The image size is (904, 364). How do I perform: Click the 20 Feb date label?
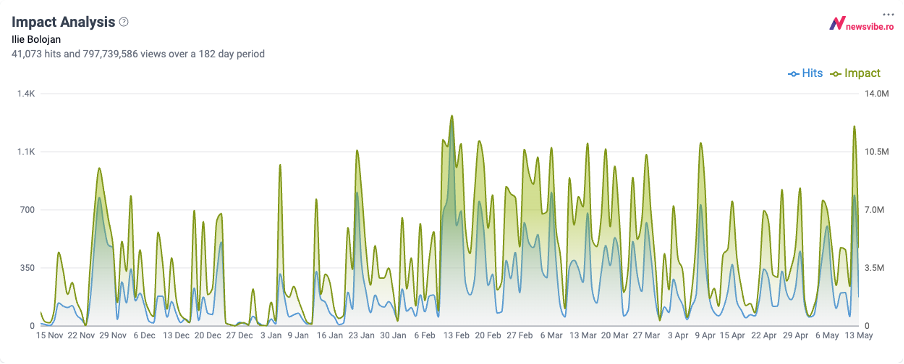[488, 335]
